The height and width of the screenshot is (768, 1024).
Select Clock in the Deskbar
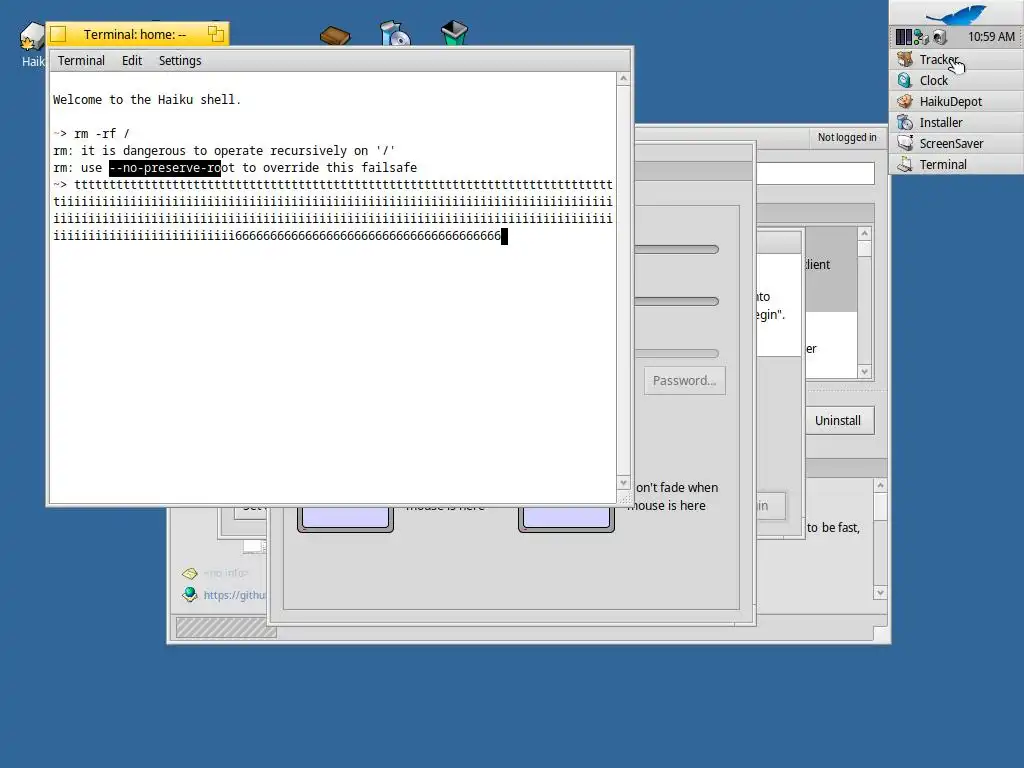[x=956, y=80]
